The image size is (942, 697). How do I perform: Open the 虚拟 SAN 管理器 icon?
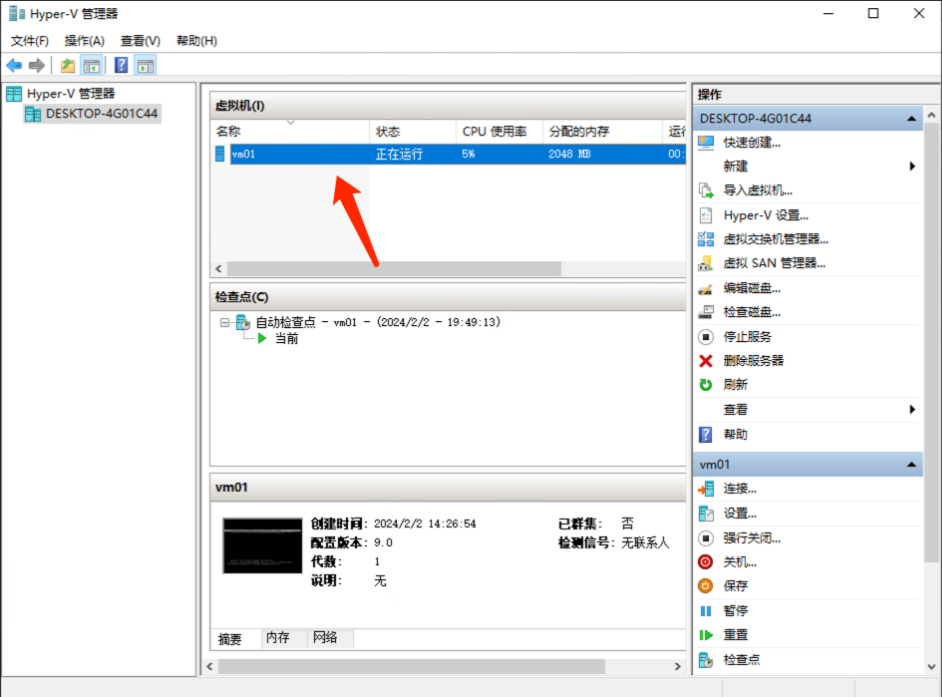click(x=706, y=264)
